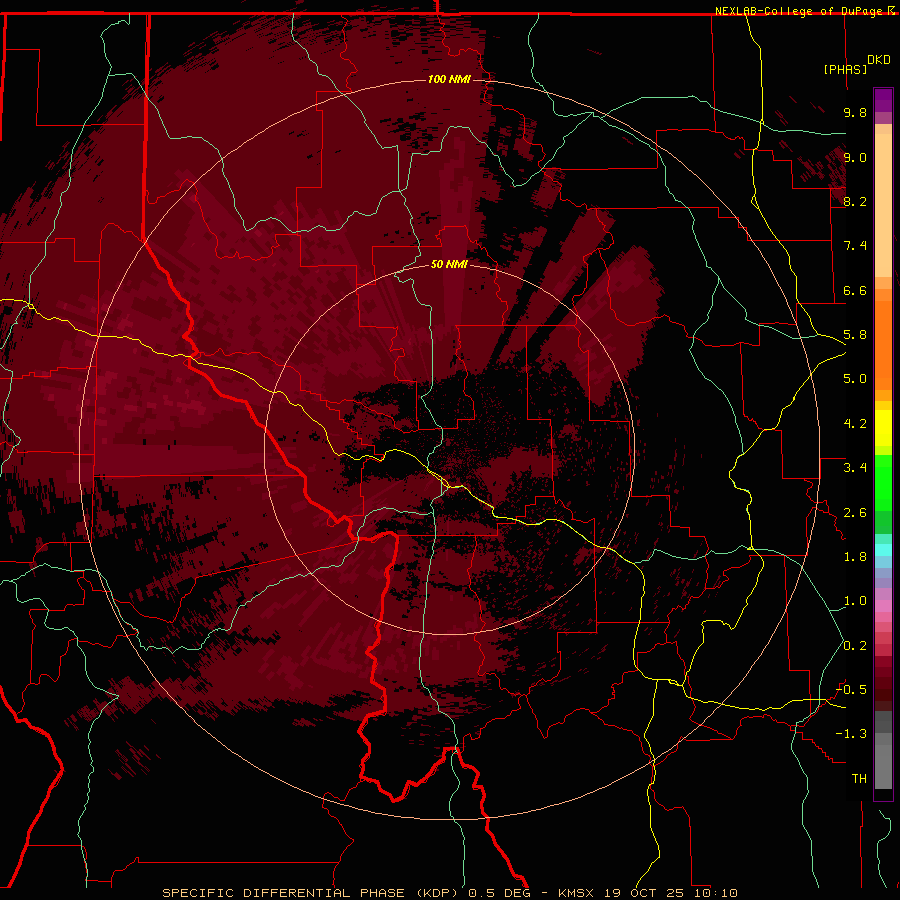Select the 3.4 legend value
Viewport: 900px width, 900px height.
(855, 468)
